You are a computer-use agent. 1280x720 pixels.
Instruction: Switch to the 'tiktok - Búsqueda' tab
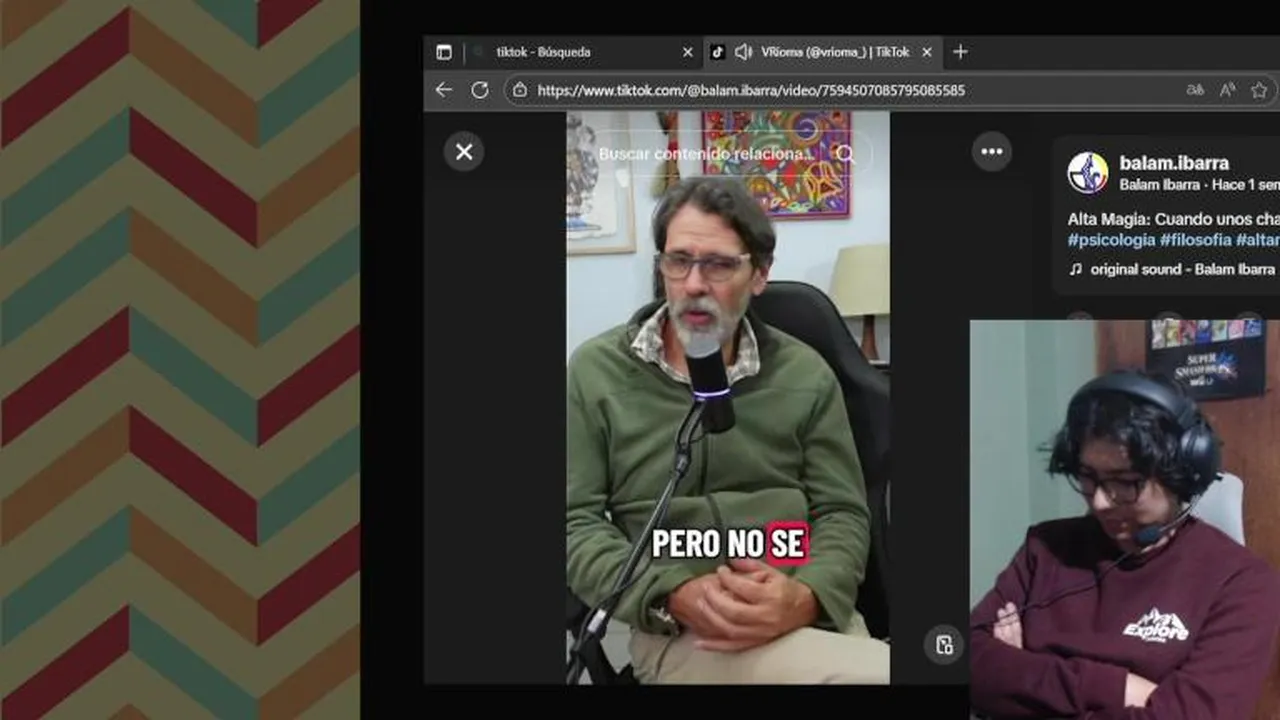pyautogui.click(x=584, y=52)
